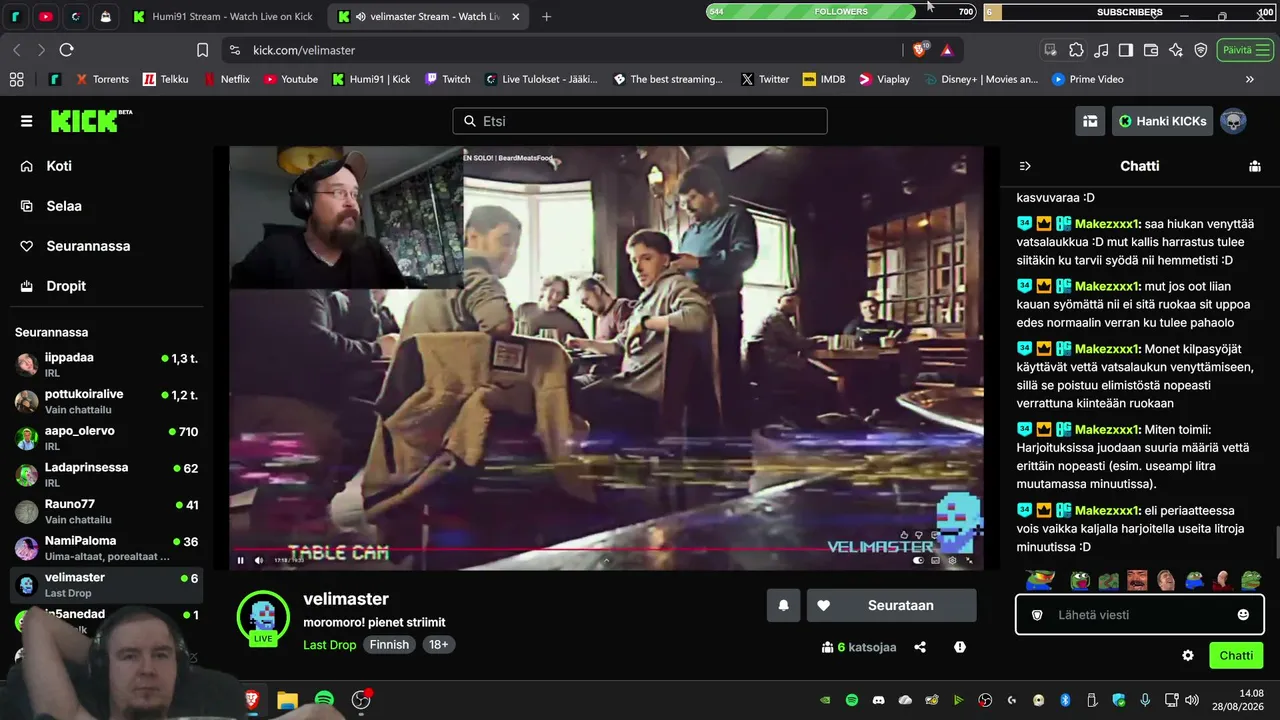This screenshot has width=1280, height=720.
Task: Reload the current page
Action: pyautogui.click(x=66, y=50)
